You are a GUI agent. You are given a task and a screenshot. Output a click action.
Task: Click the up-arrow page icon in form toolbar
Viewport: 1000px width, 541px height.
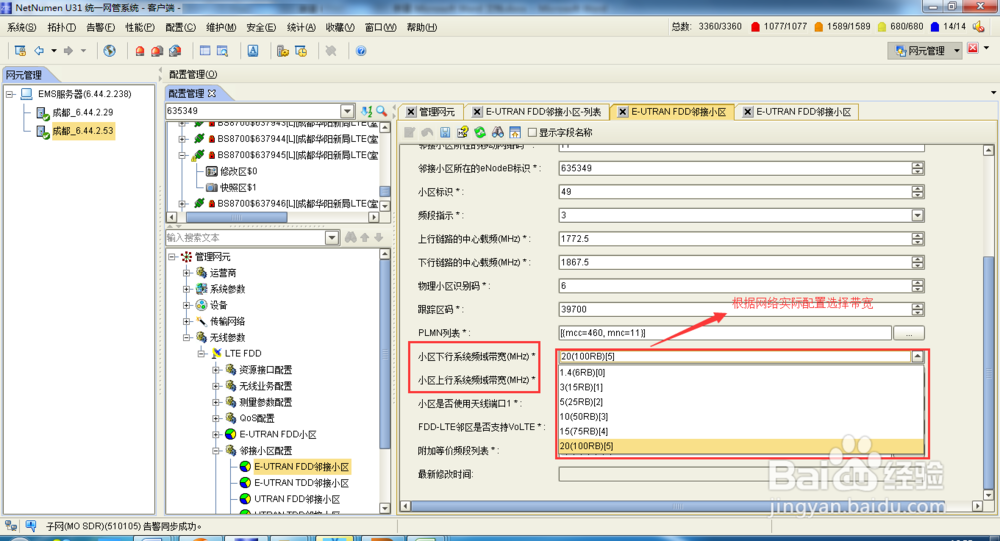tap(515, 132)
